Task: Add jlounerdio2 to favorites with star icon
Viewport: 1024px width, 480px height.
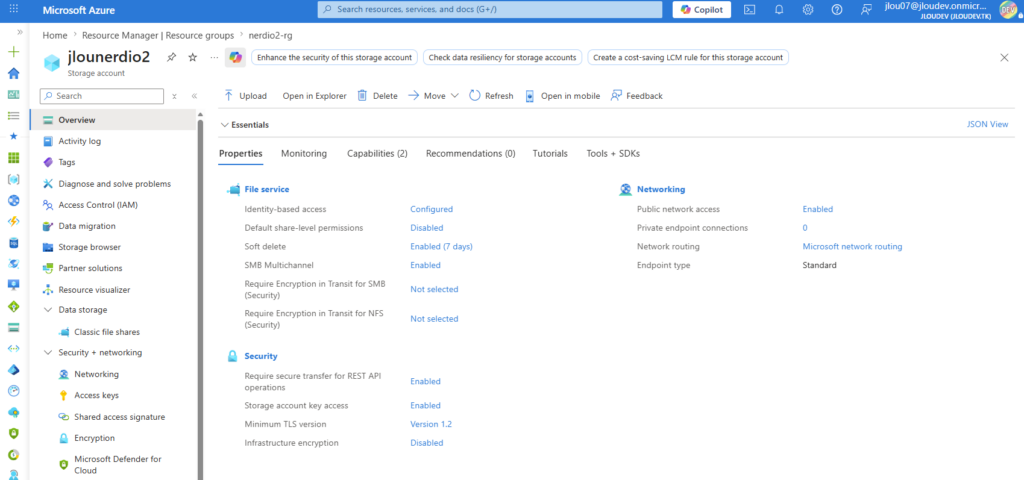Action: [x=193, y=57]
